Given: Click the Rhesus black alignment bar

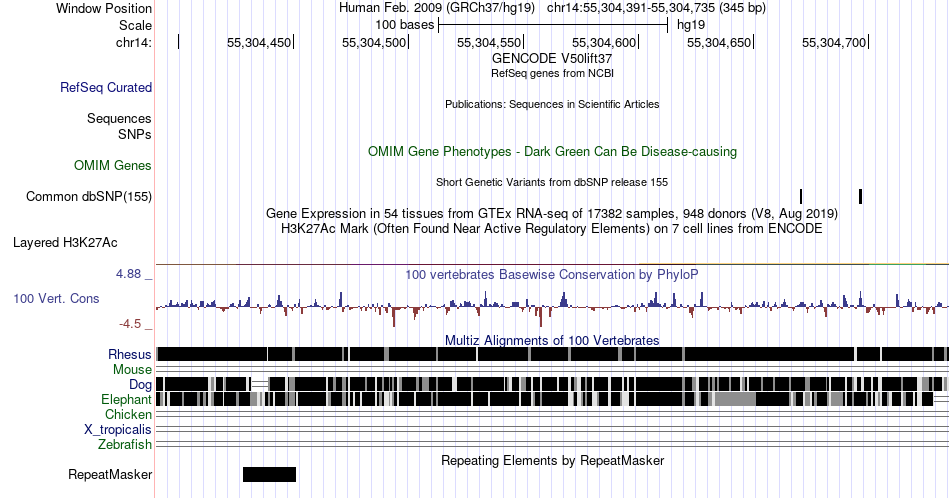Looking at the screenshot, I should [552, 354].
